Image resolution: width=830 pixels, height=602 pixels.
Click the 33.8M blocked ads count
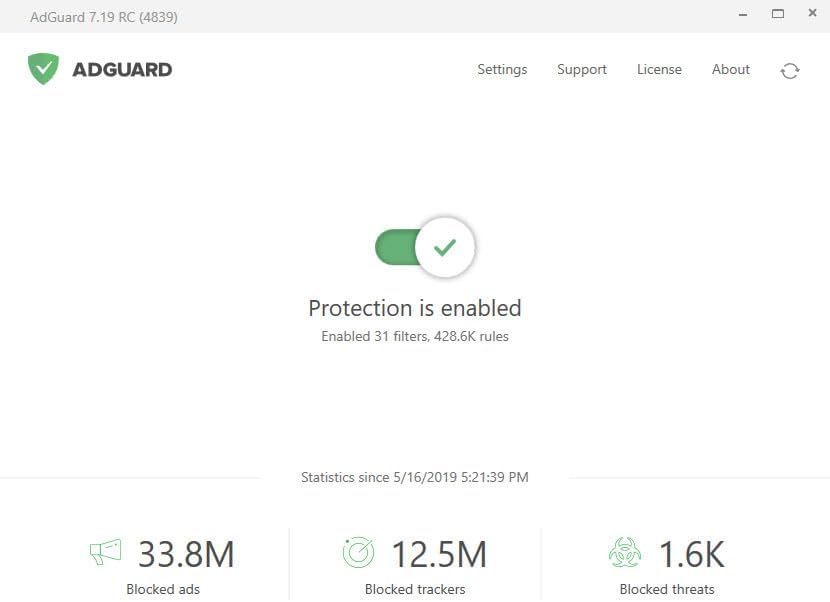click(x=186, y=554)
